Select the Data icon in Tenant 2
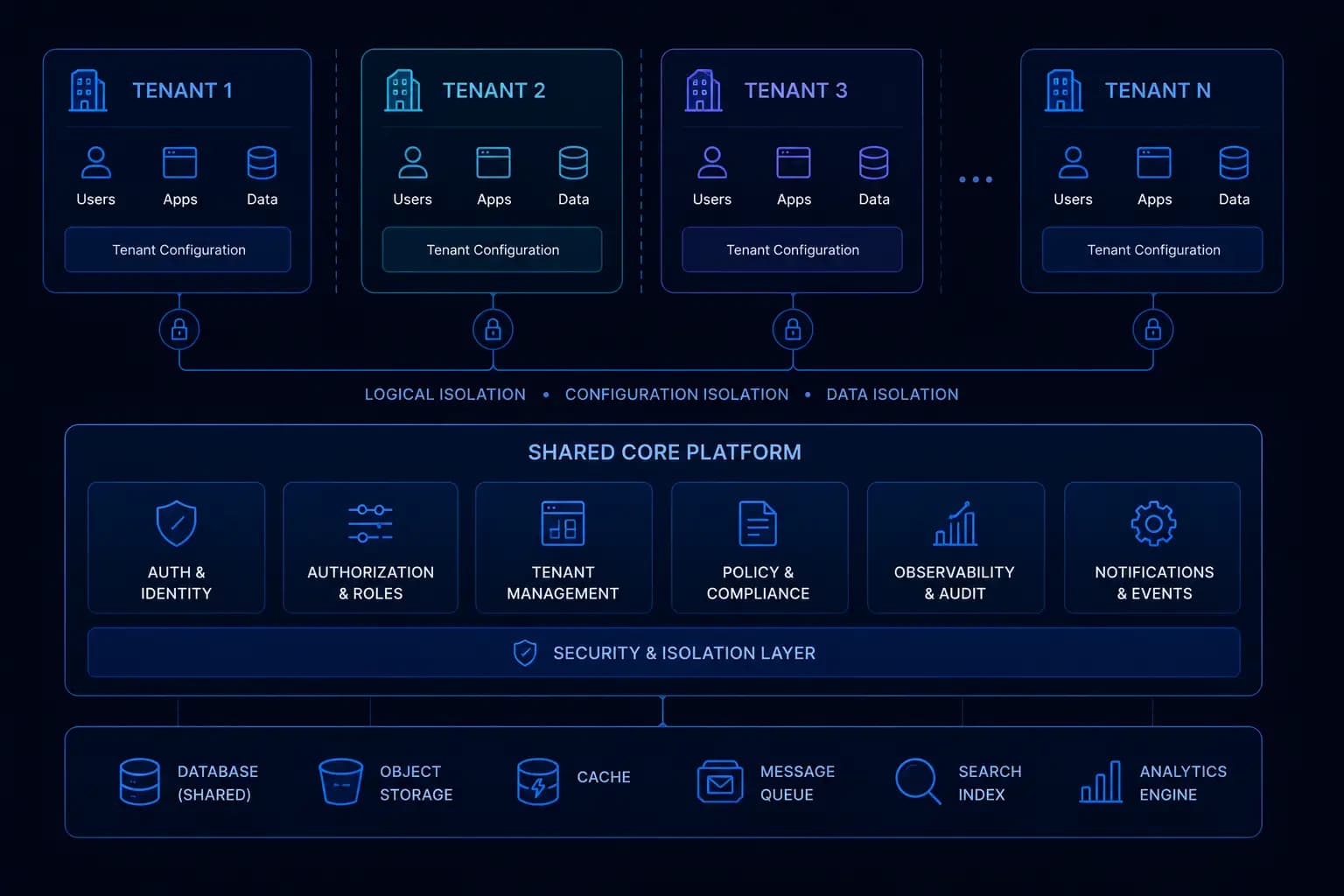Screen dimensions: 1344x896 click(x=574, y=163)
